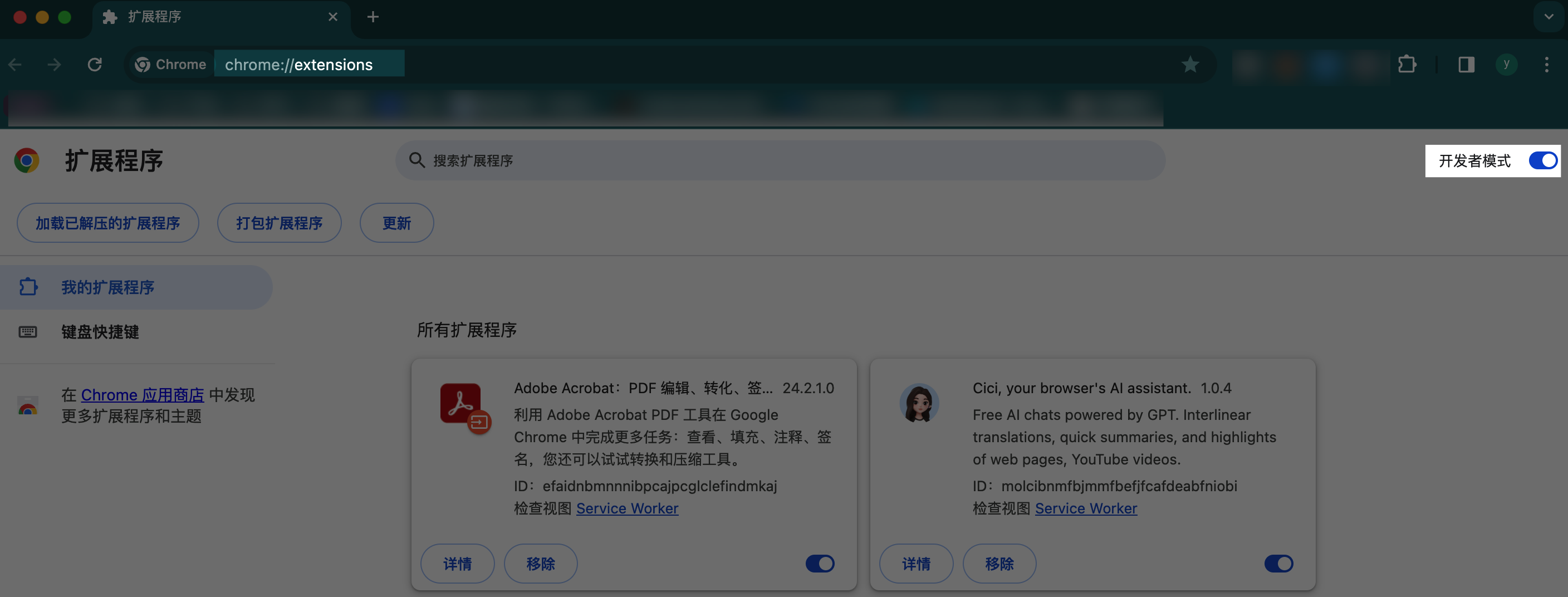Viewport: 1568px width, 597px height.
Task: Open a new tab with plus button
Action: click(x=373, y=17)
